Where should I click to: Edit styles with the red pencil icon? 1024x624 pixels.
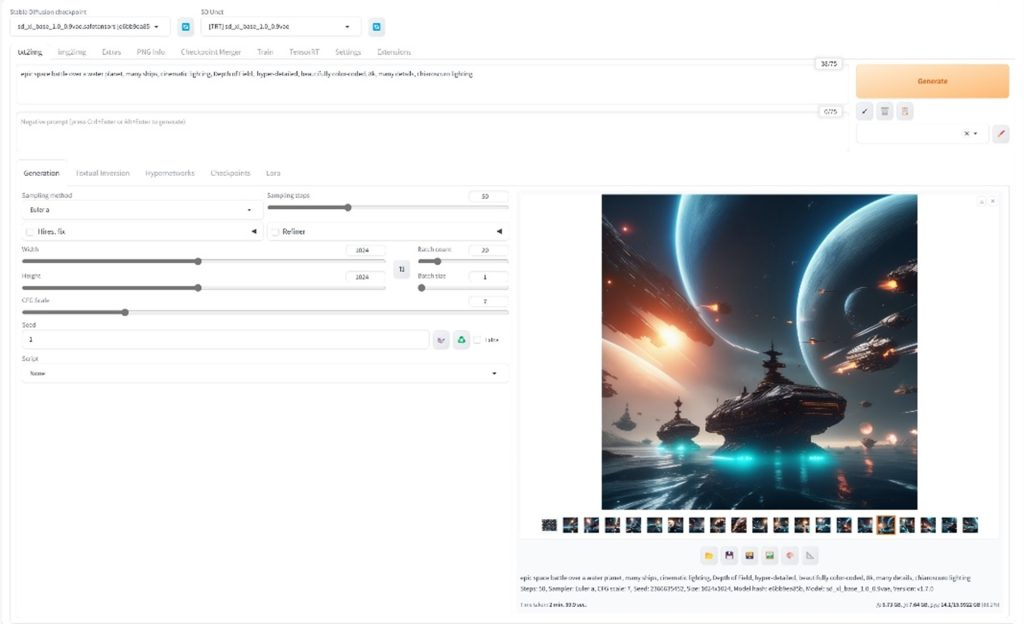click(1000, 133)
